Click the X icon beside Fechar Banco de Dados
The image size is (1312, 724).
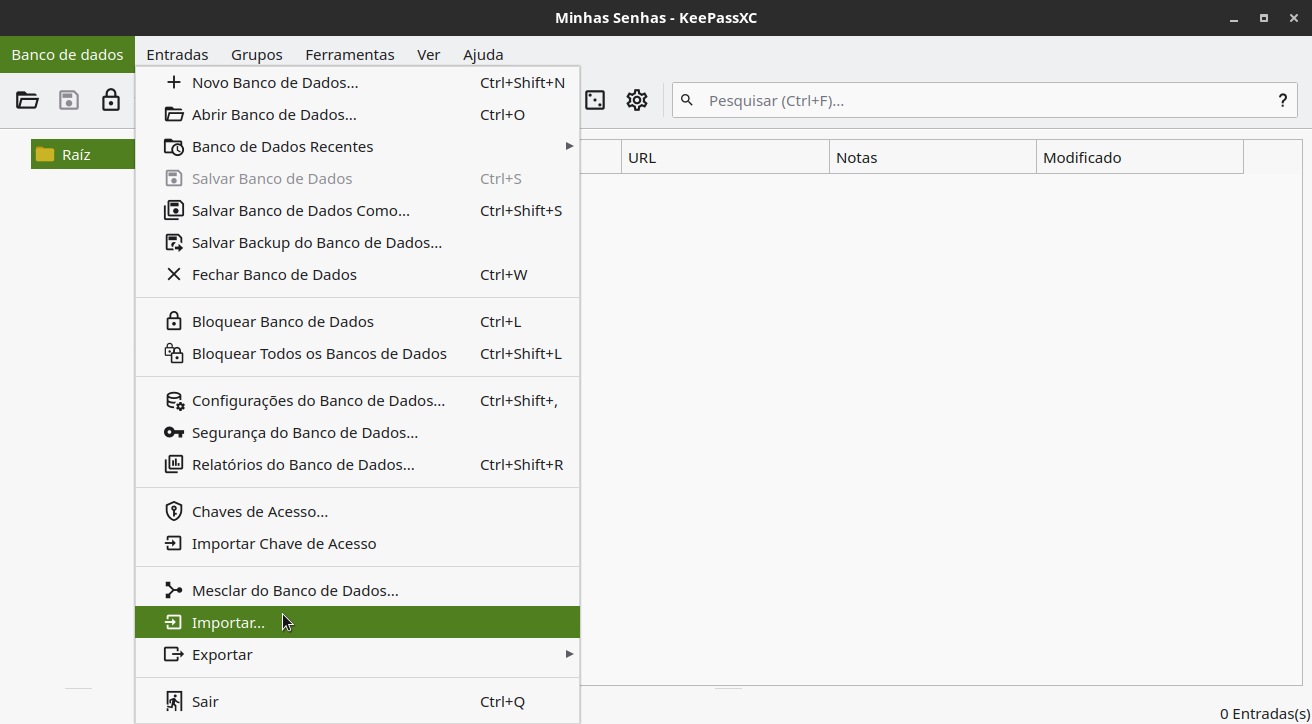pos(174,274)
